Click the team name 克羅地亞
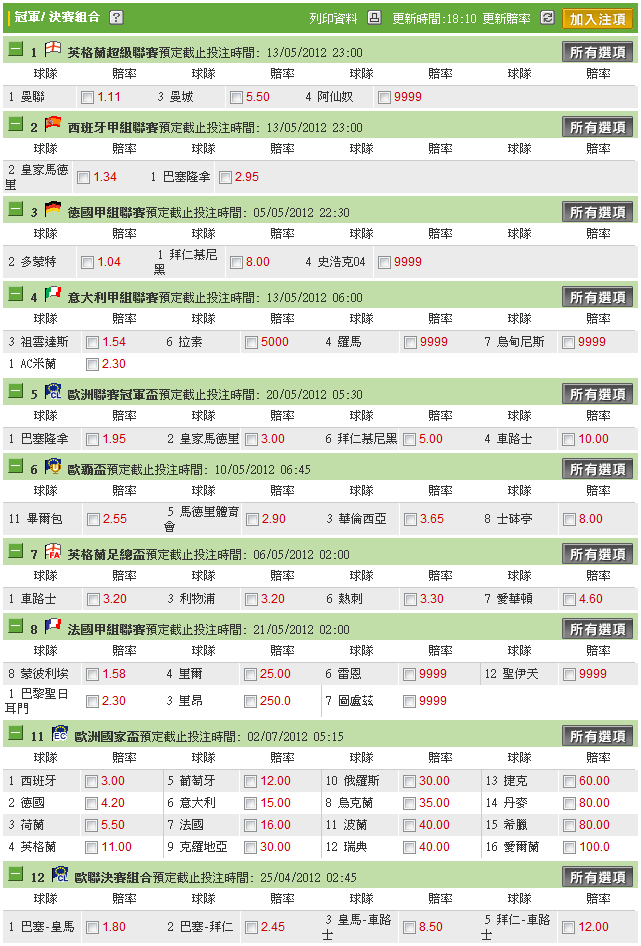Viewport: 641px width, 946px height. point(203,847)
